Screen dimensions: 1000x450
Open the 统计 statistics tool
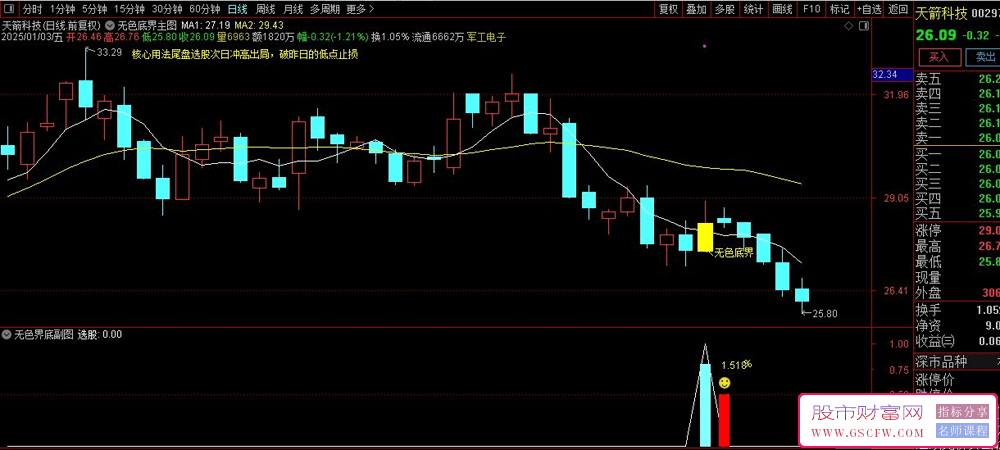tap(753, 9)
